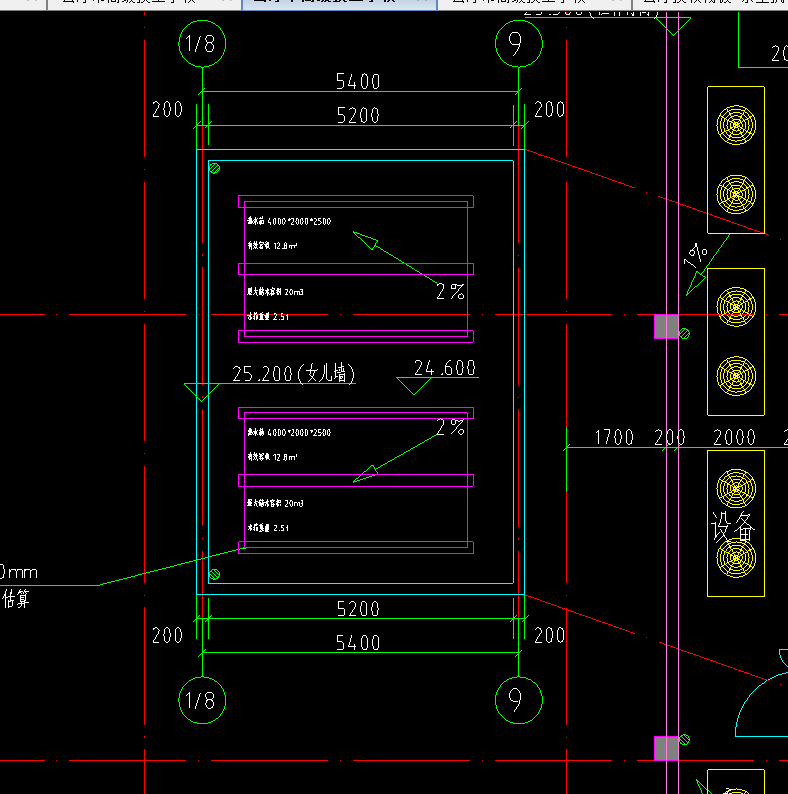Viewport: 788px width, 794px height.
Task: Pick the 5200 dimension at the top
Action: 358,115
